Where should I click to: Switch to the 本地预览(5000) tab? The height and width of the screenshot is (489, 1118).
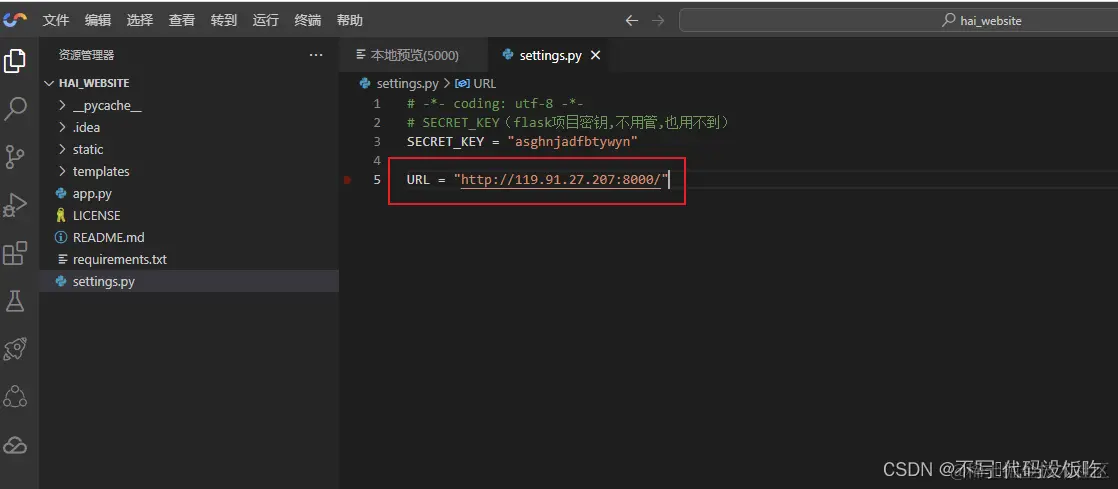[414, 55]
